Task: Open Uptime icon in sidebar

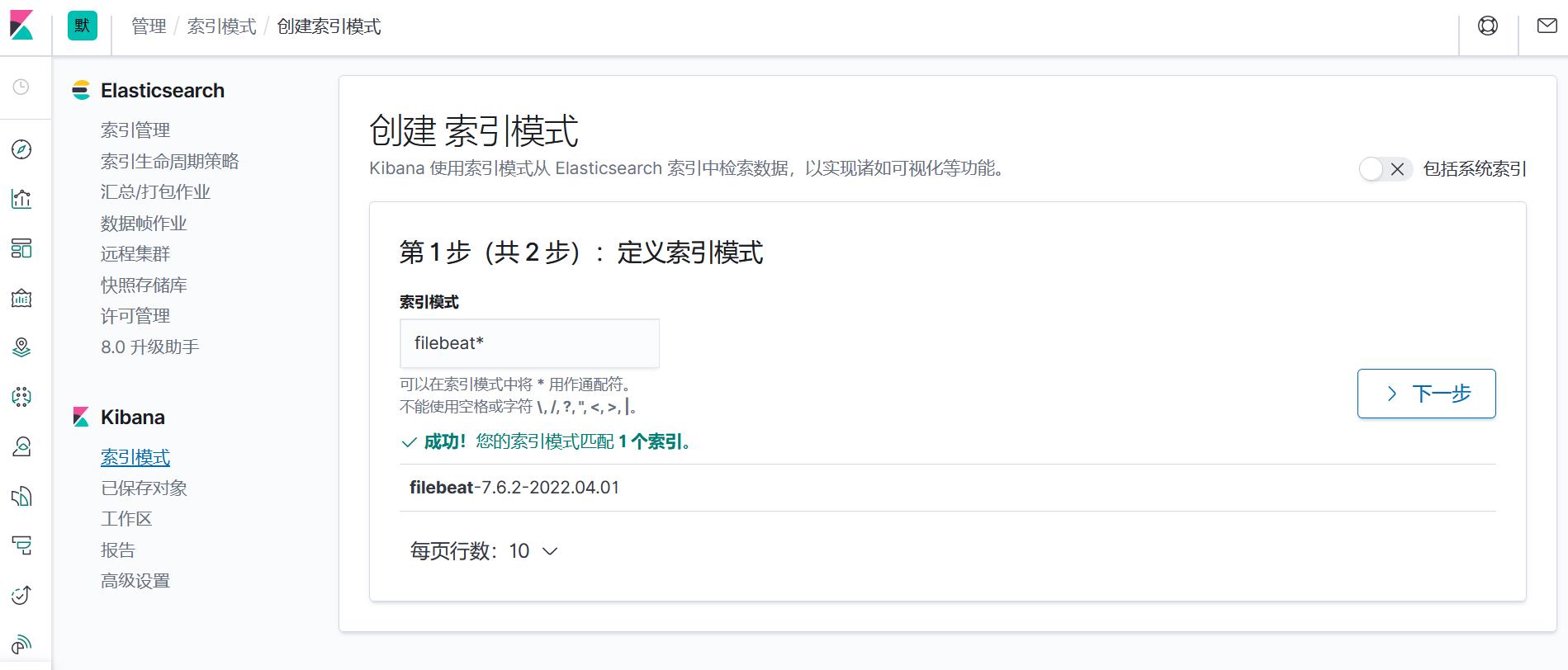Action: click(x=21, y=595)
